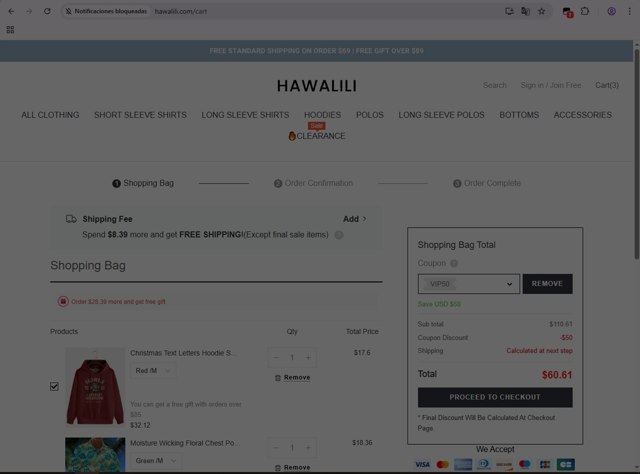The image size is (640, 474).
Task: Click the Discover payment icon
Action: point(504,465)
